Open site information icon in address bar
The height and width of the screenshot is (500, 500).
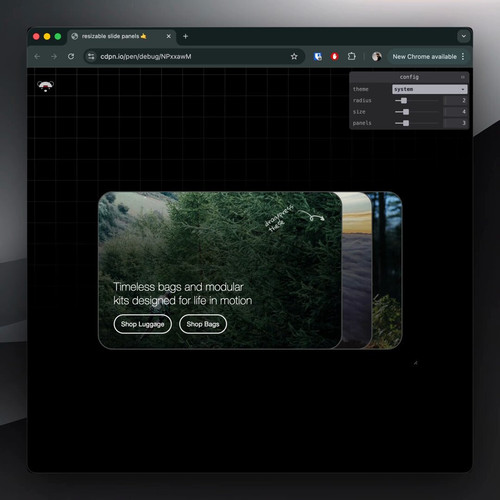[91, 56]
